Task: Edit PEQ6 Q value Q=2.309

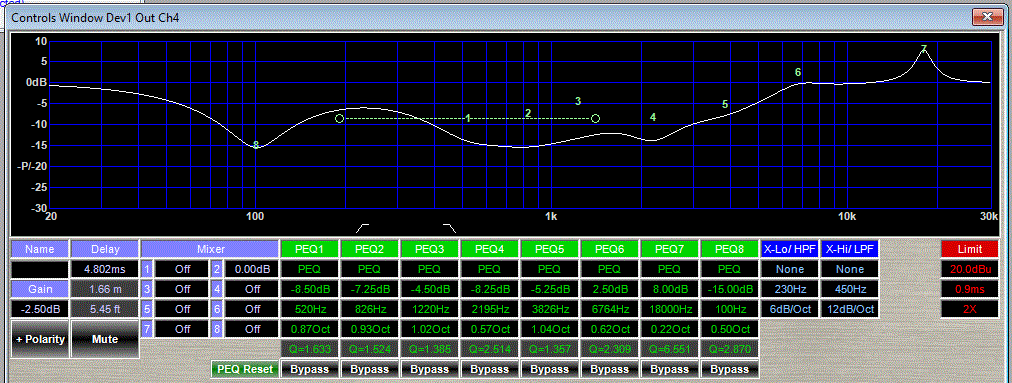Action: point(610,349)
